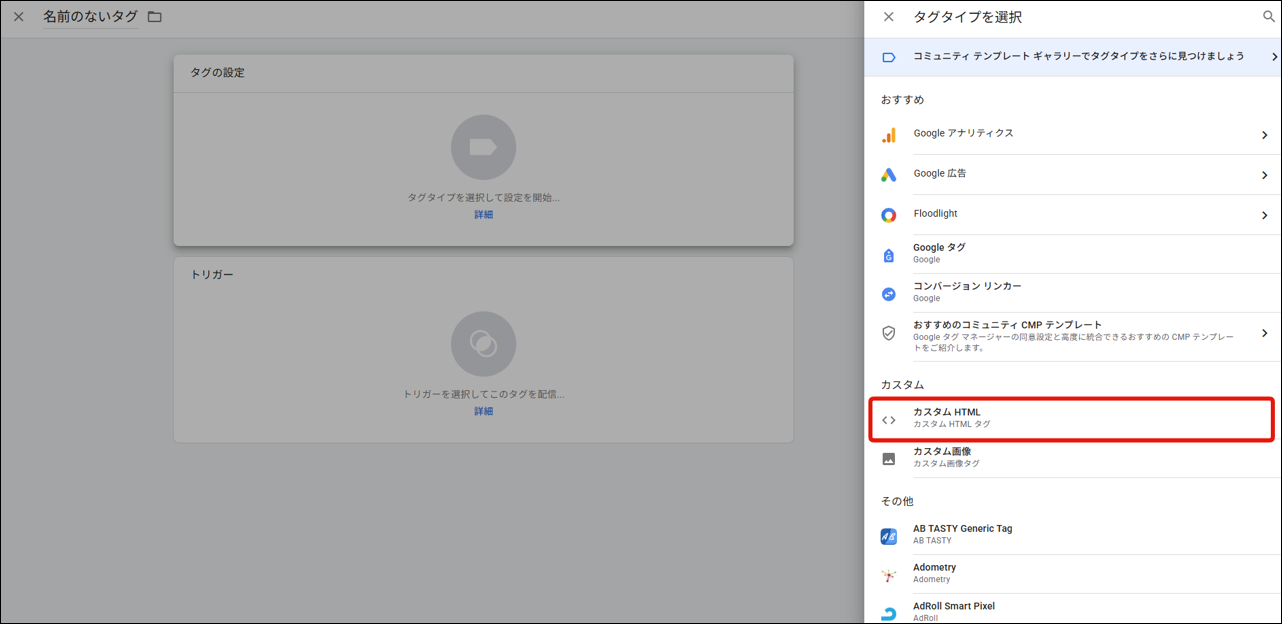The image size is (1282, 624).
Task: Click the Floodlight circular icon
Action: 888,215
